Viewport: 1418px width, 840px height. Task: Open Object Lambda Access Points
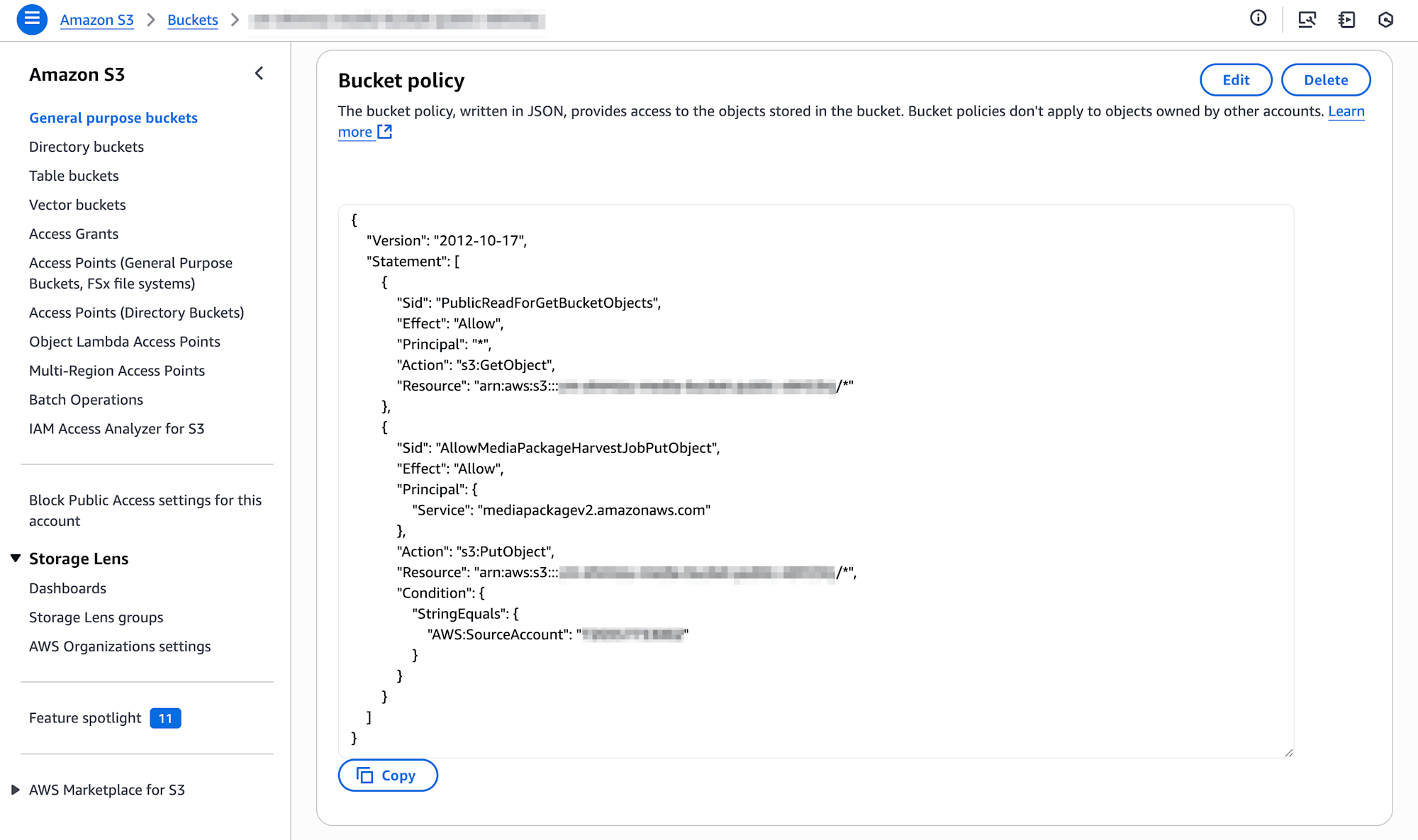tap(125, 342)
